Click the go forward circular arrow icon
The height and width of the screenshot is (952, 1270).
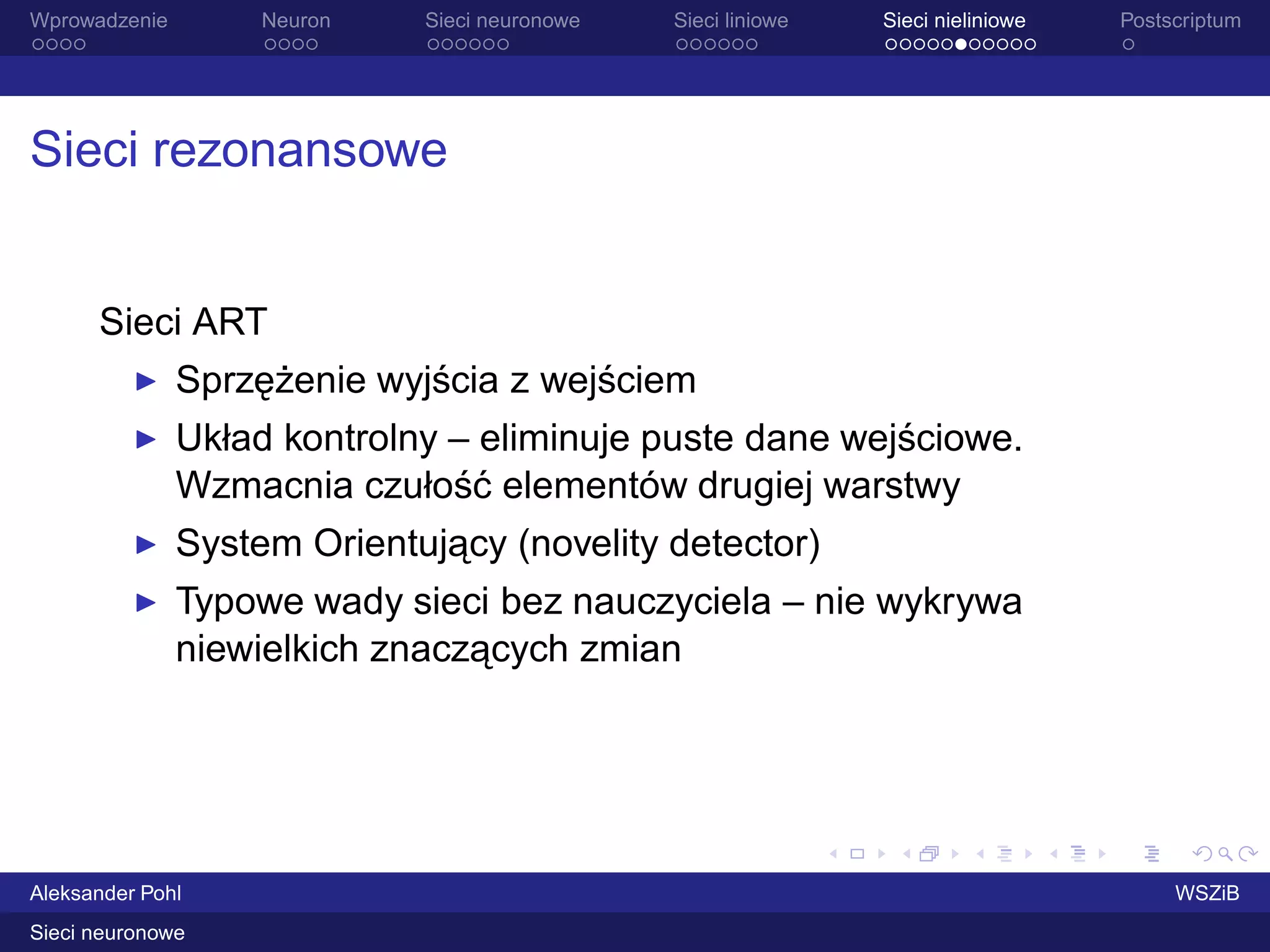(1248, 854)
